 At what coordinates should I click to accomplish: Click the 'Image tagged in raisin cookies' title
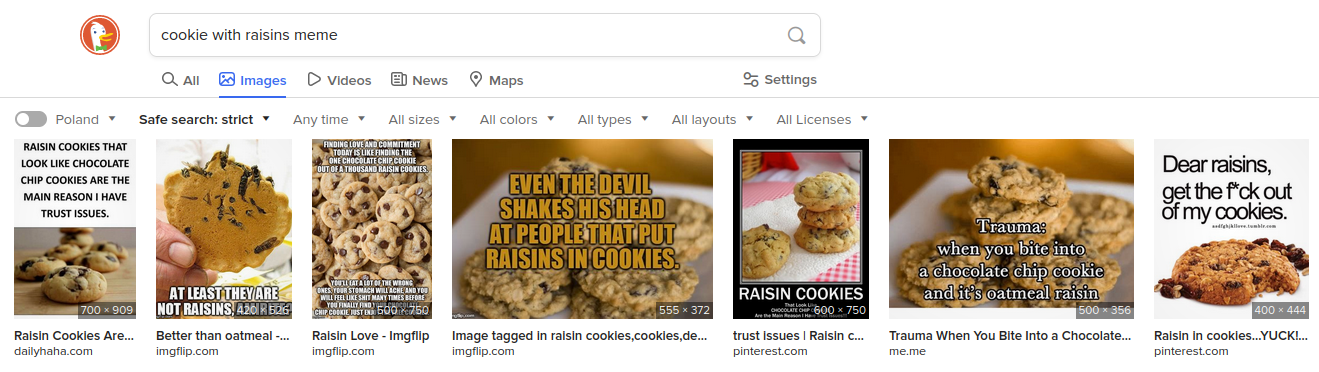[x=580, y=336]
